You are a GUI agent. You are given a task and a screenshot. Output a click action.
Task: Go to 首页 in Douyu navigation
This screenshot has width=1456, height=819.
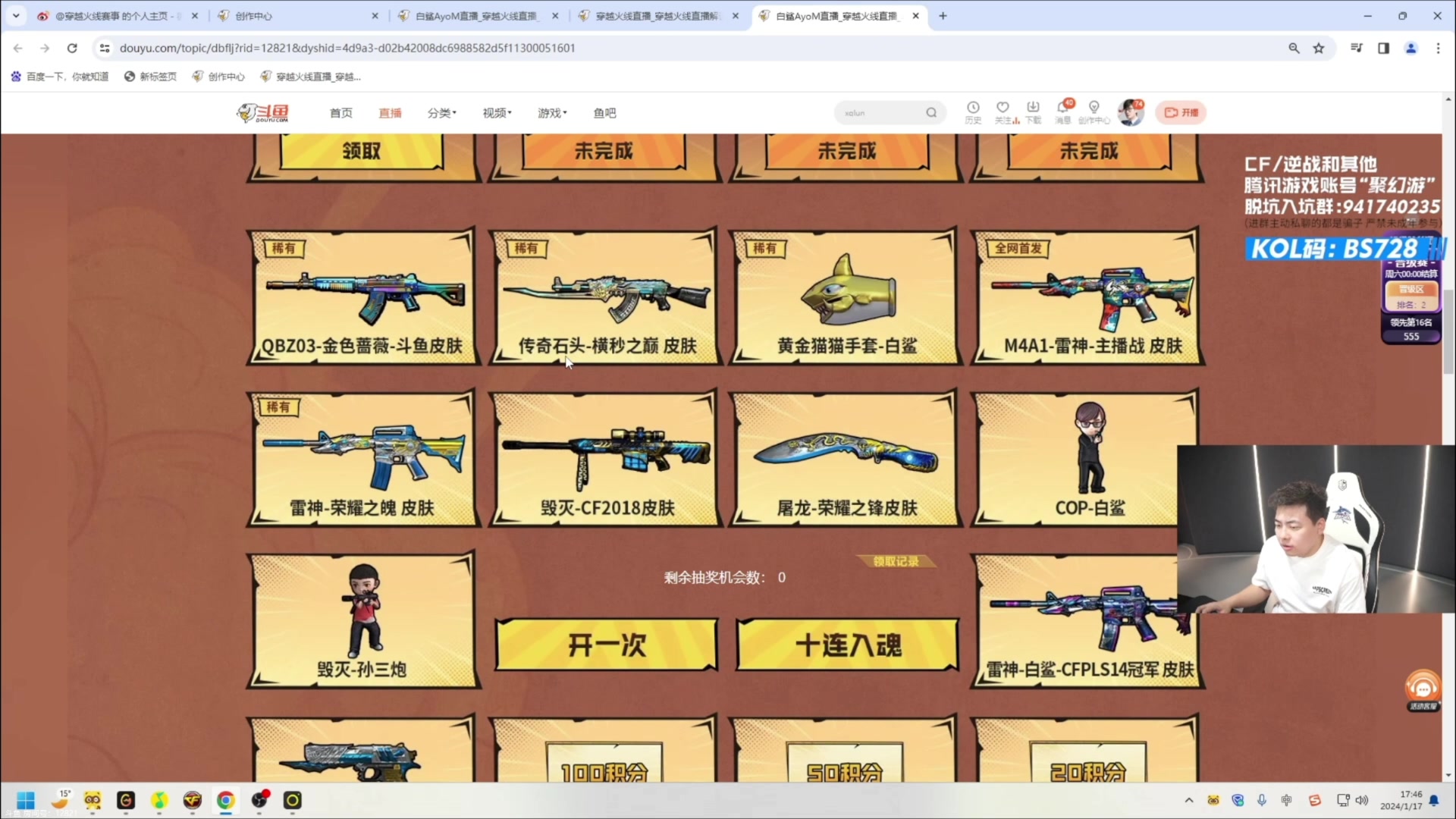(x=340, y=113)
